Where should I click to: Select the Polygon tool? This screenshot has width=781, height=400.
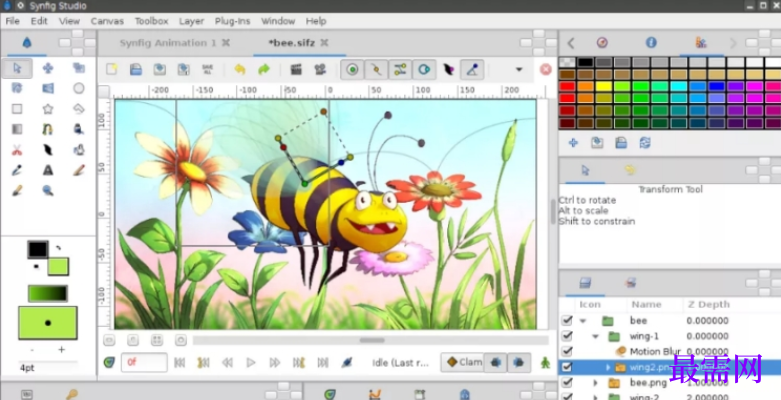click(79, 109)
